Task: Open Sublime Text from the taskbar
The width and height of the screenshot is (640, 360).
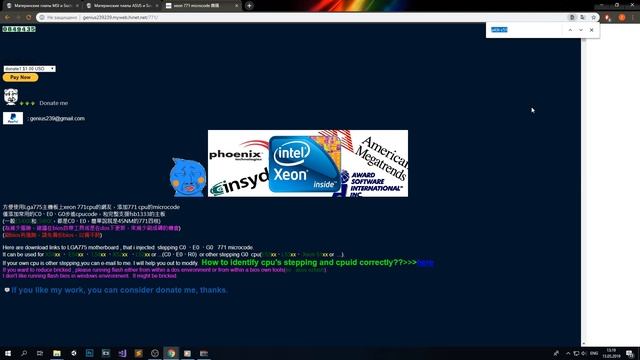Action: click(138, 353)
